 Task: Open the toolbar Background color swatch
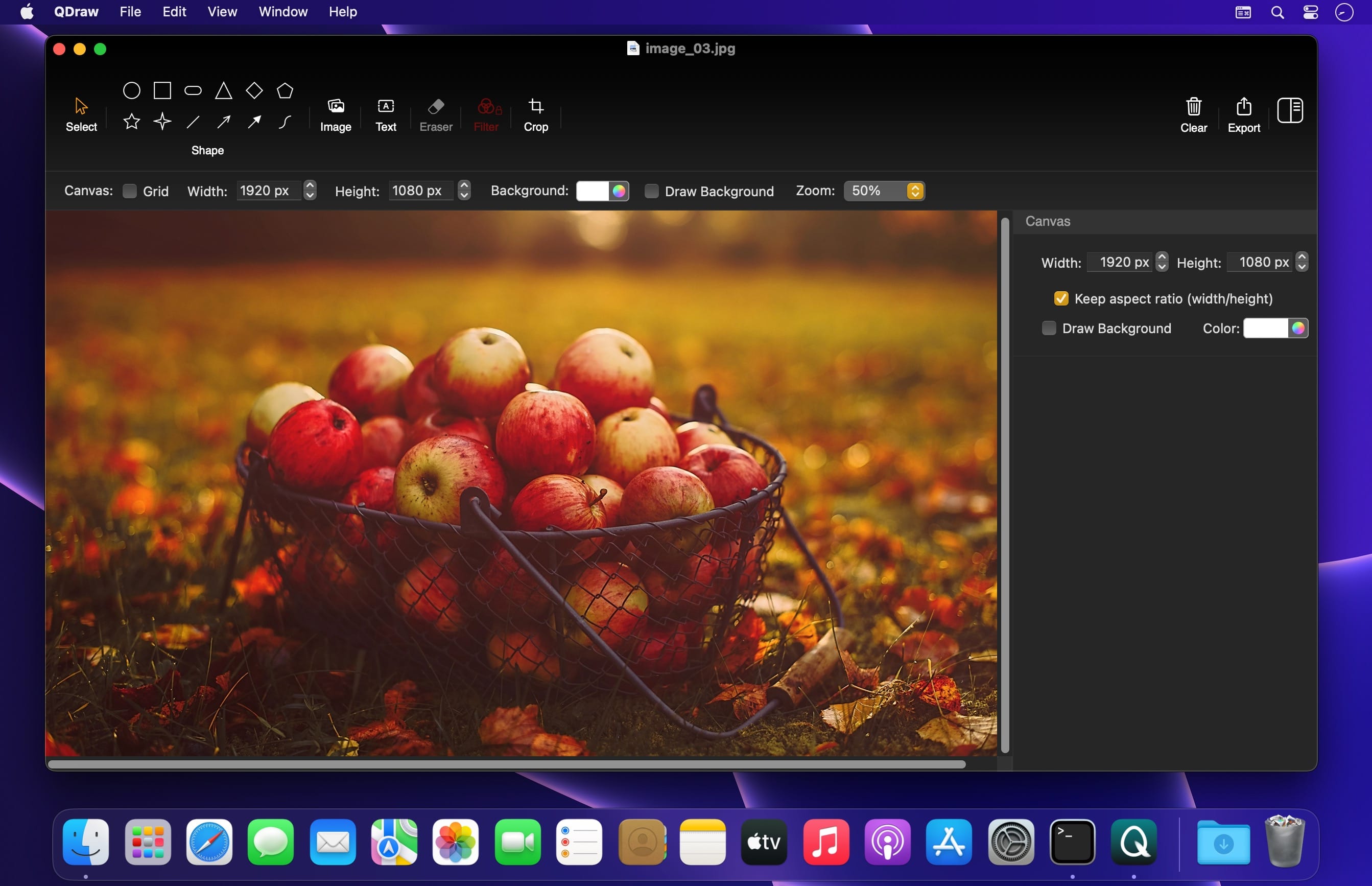[593, 191]
